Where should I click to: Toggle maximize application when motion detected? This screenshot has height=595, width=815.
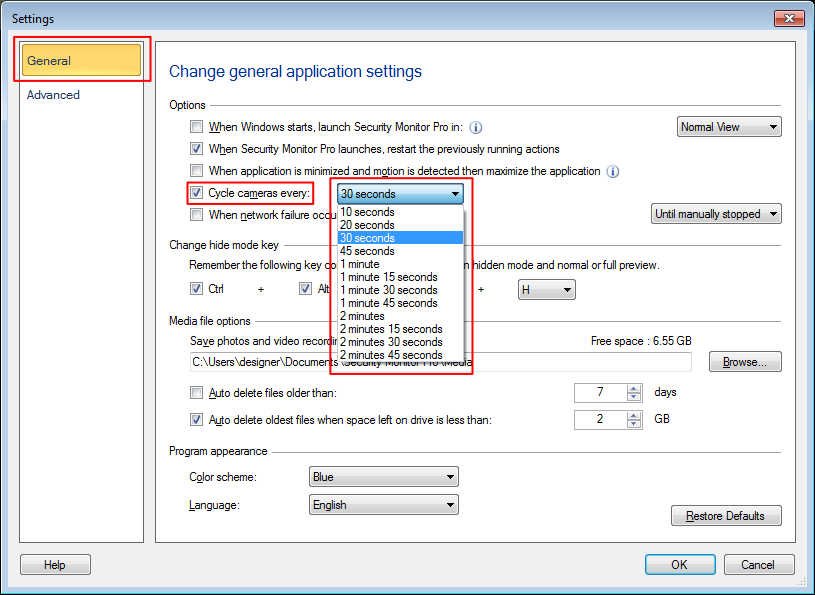coord(196,170)
